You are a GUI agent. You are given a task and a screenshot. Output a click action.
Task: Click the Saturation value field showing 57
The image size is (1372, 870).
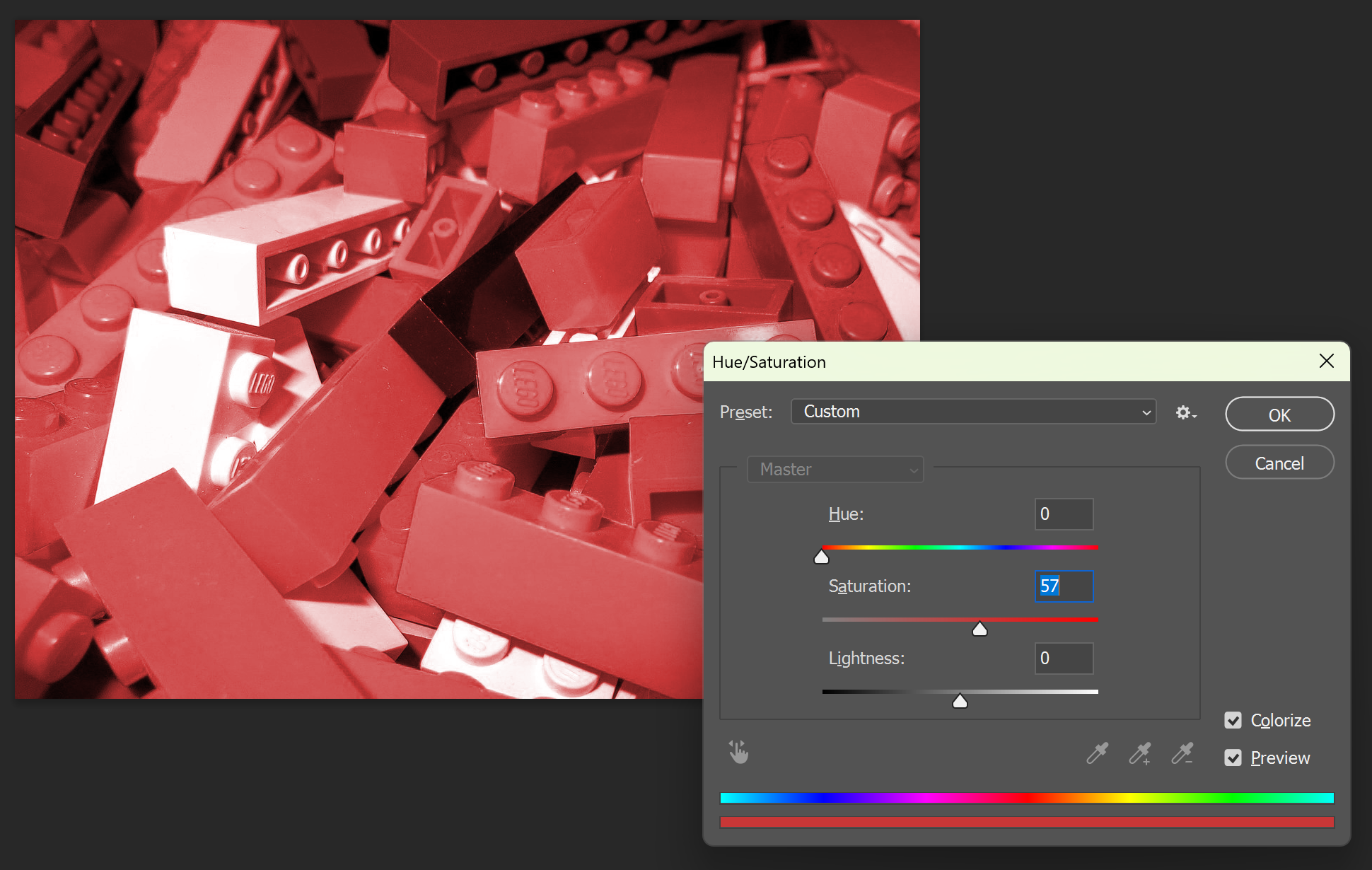1064,586
